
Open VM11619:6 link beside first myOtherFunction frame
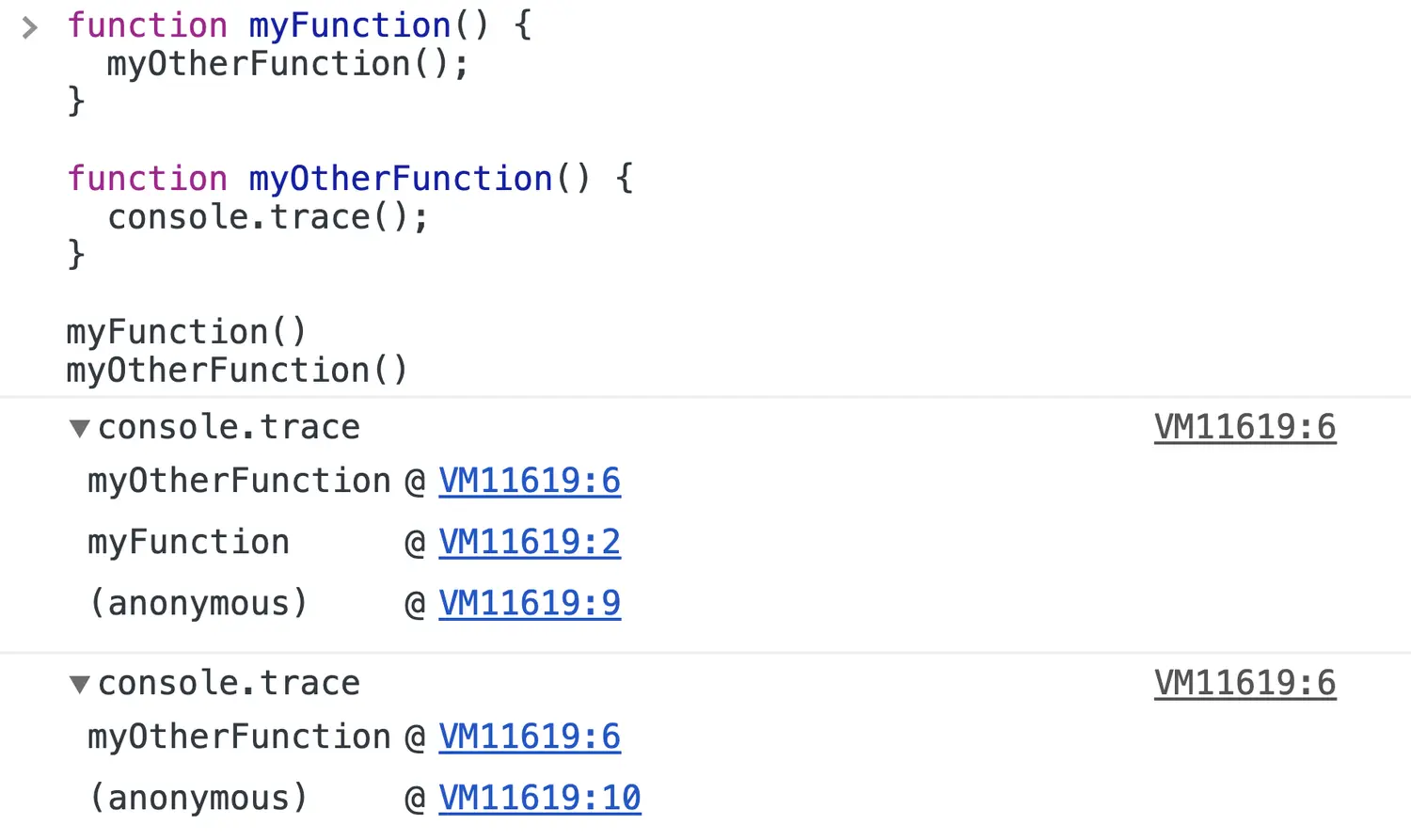[x=530, y=481]
